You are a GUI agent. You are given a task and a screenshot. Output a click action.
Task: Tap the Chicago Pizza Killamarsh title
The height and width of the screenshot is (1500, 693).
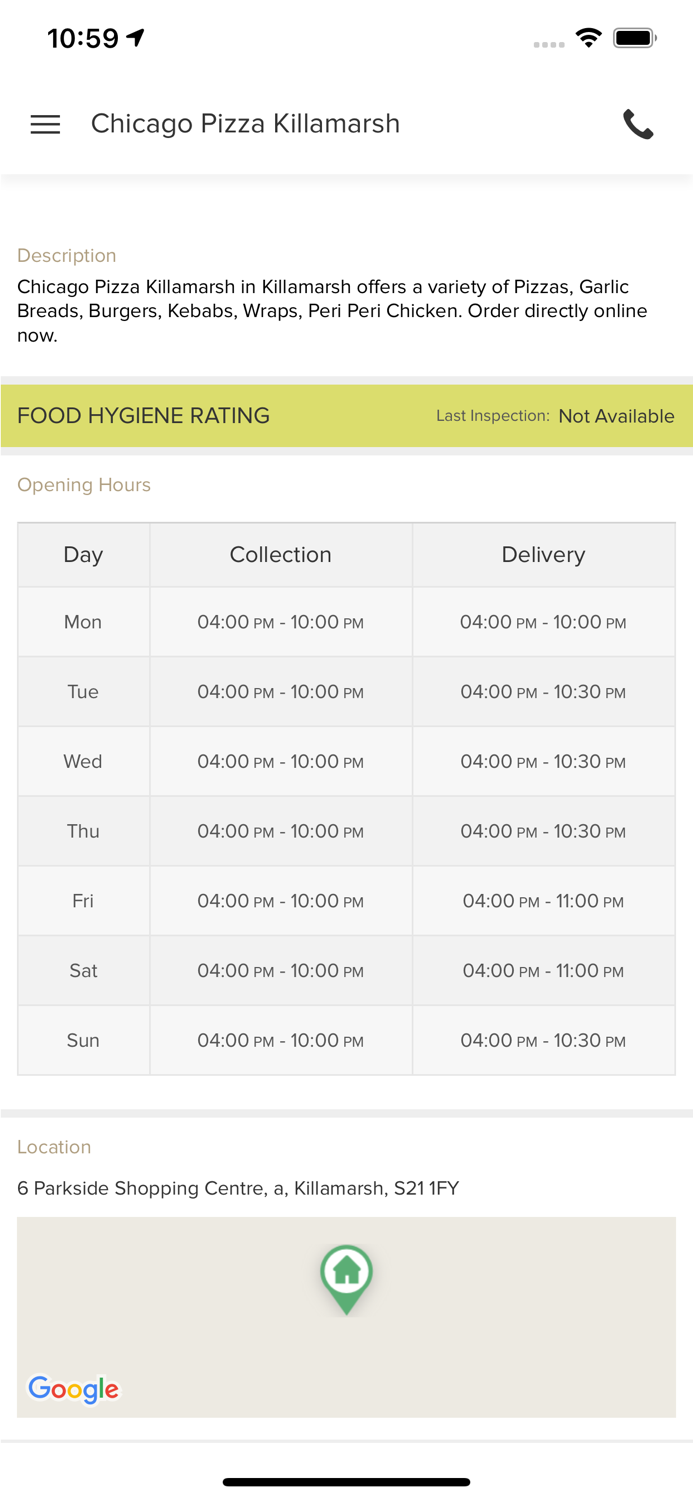point(245,124)
